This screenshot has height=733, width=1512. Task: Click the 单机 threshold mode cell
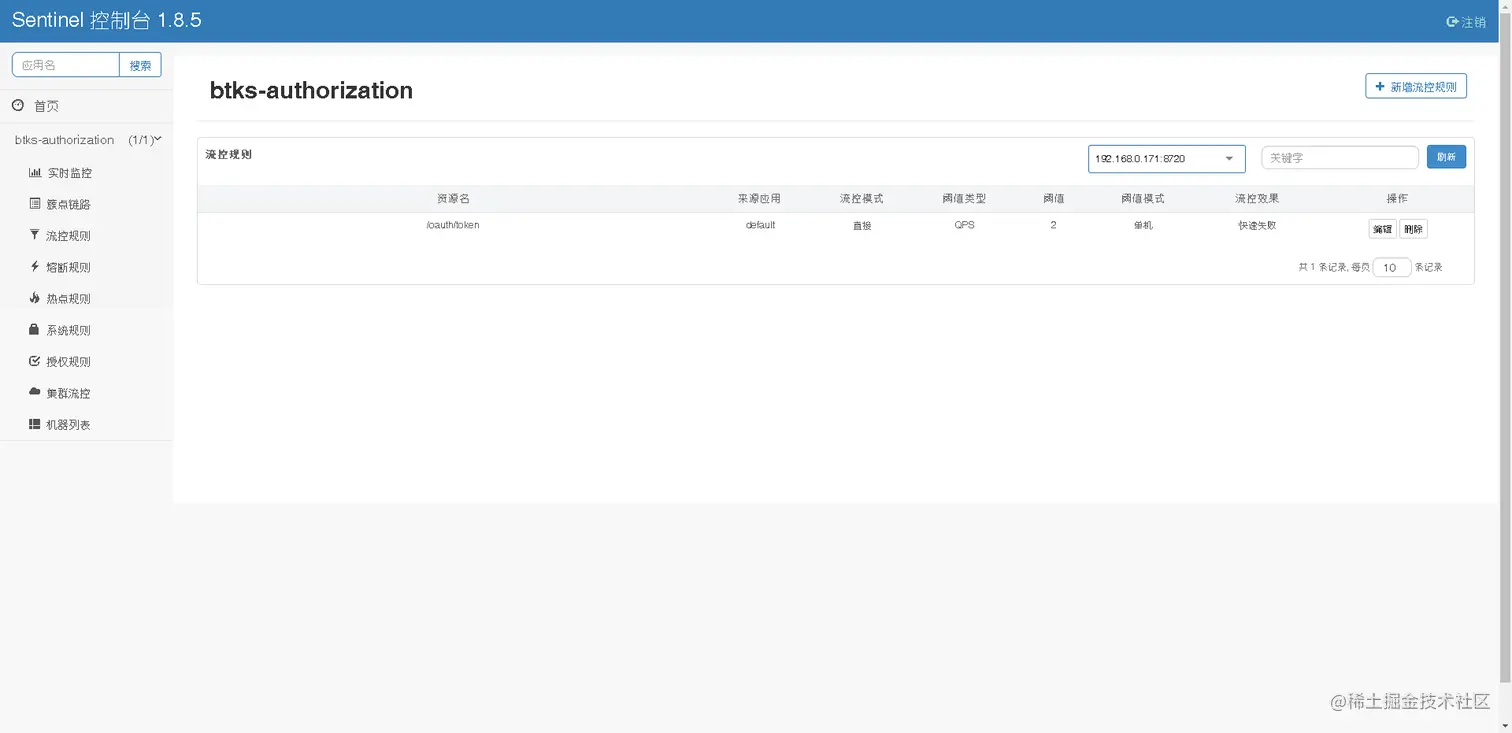coord(1143,225)
